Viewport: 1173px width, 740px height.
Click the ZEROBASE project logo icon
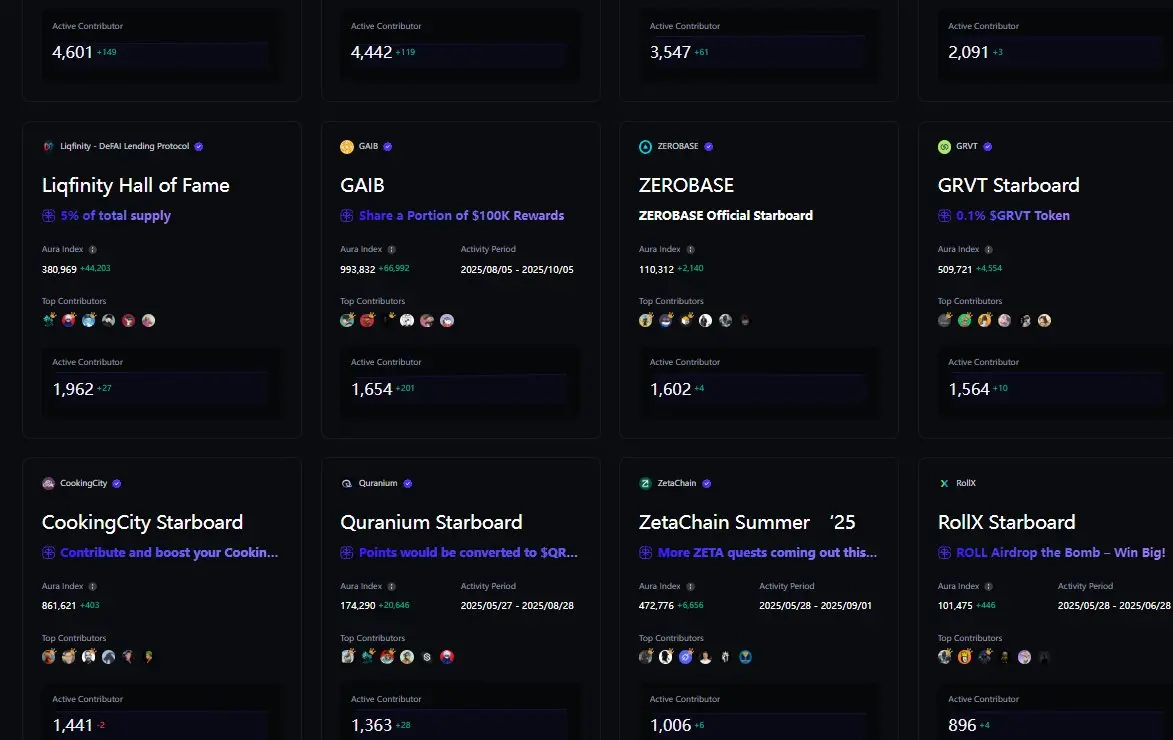click(x=646, y=147)
